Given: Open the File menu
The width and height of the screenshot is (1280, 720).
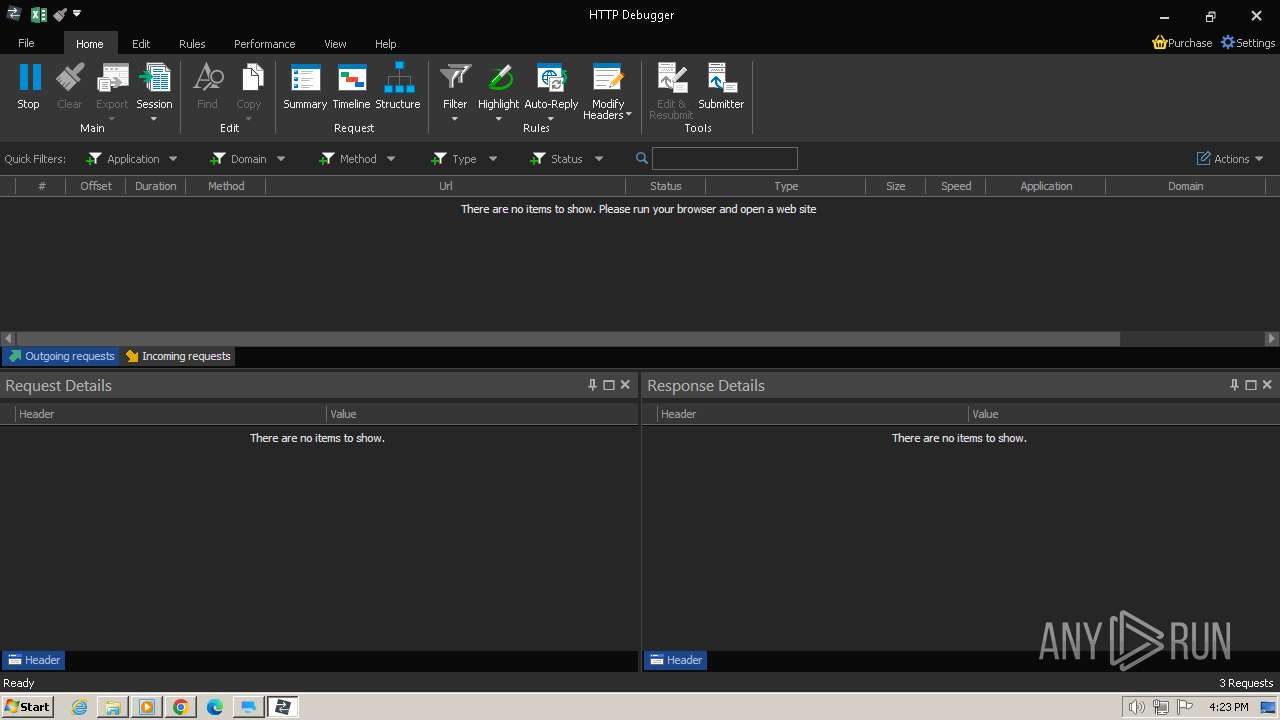Looking at the screenshot, I should click(26, 43).
